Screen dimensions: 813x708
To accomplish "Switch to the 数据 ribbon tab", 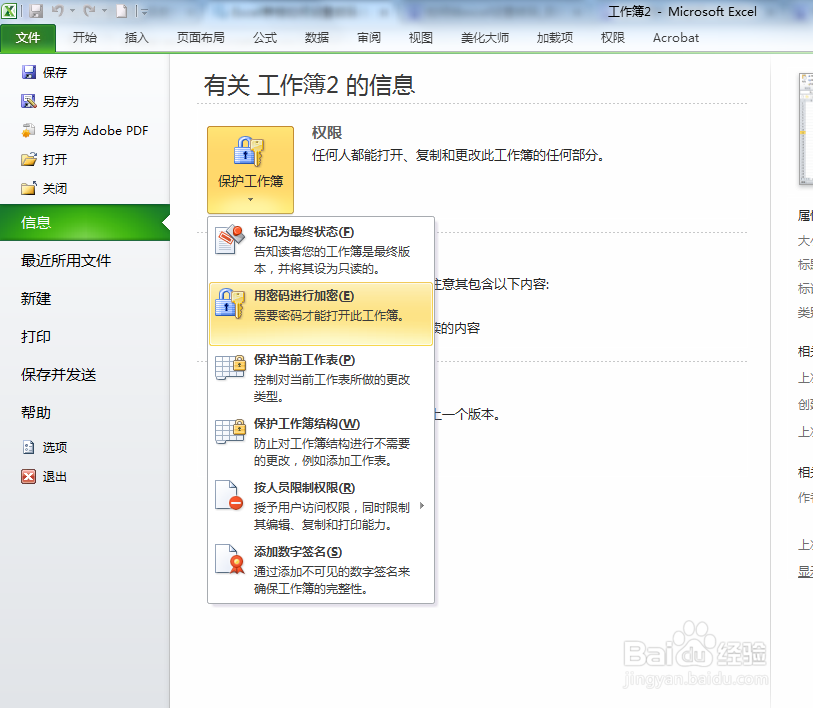I will [x=317, y=38].
